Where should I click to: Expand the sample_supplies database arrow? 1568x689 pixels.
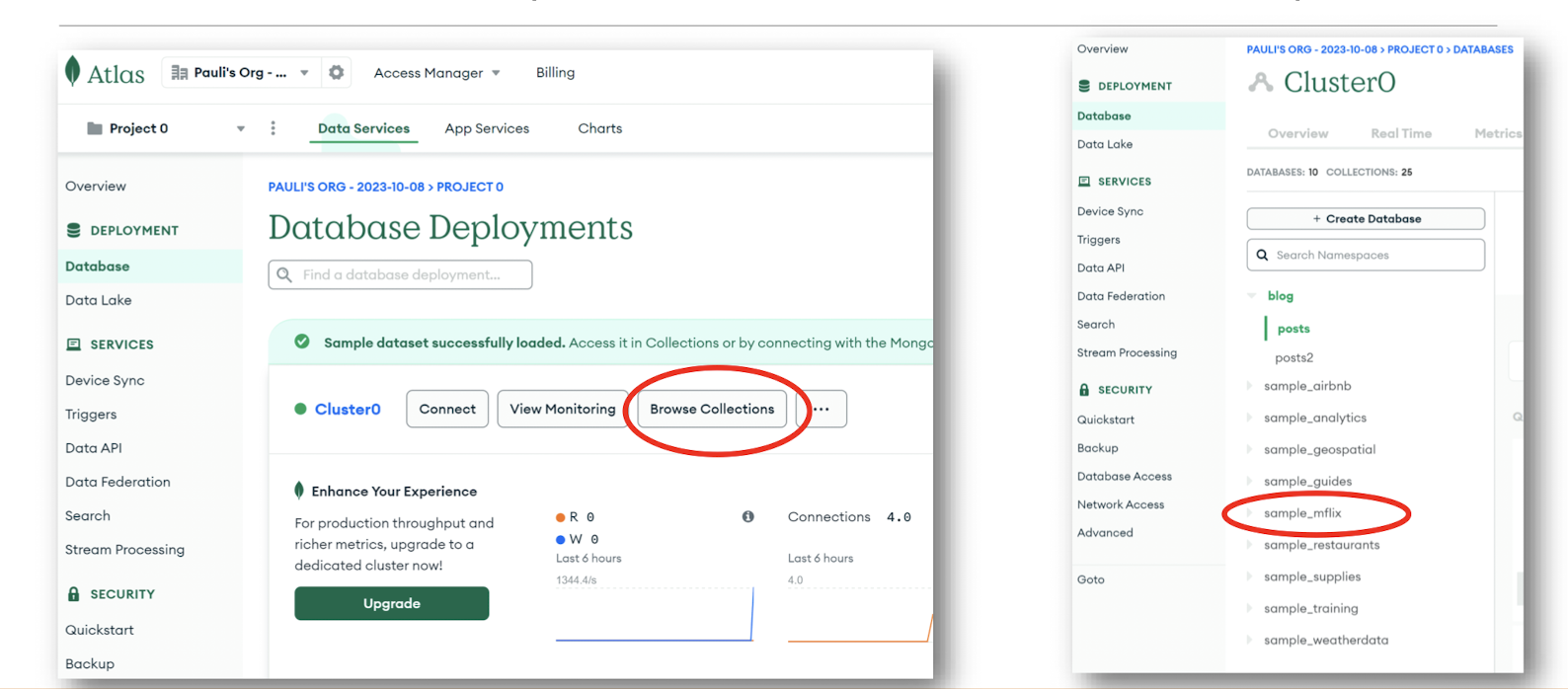pyautogui.click(x=1249, y=576)
